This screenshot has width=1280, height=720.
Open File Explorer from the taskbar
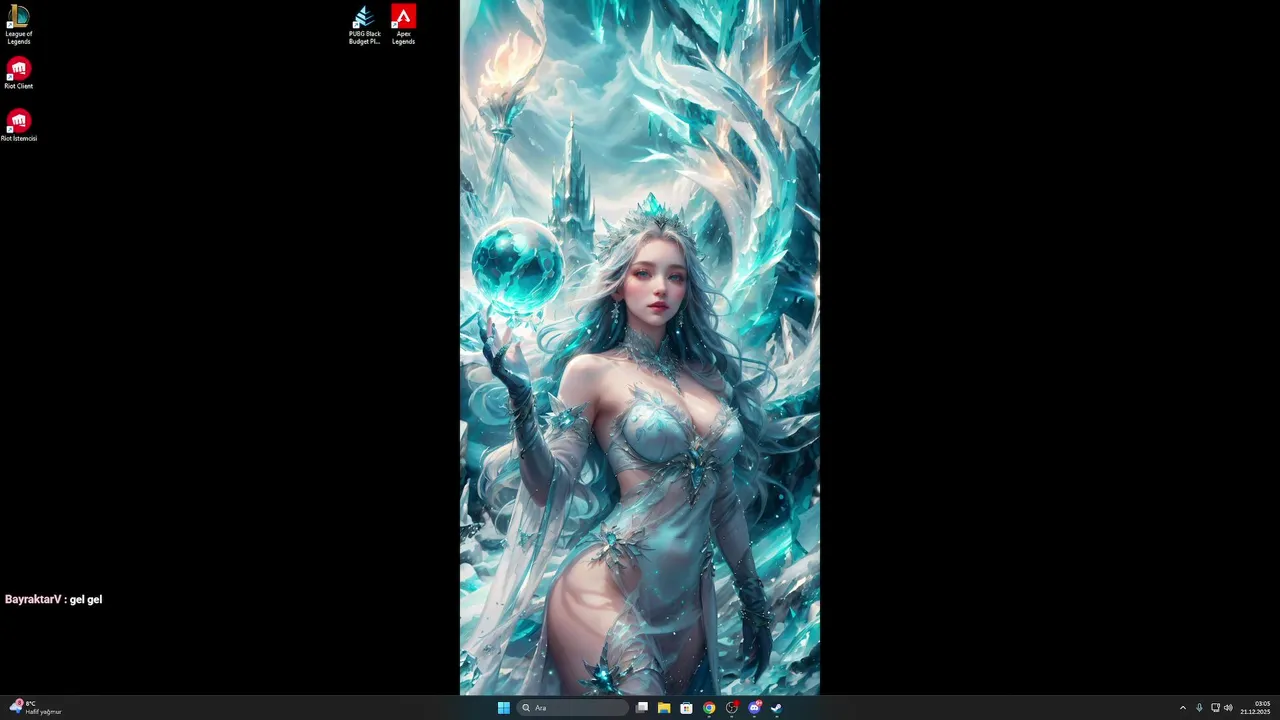pyautogui.click(x=664, y=708)
